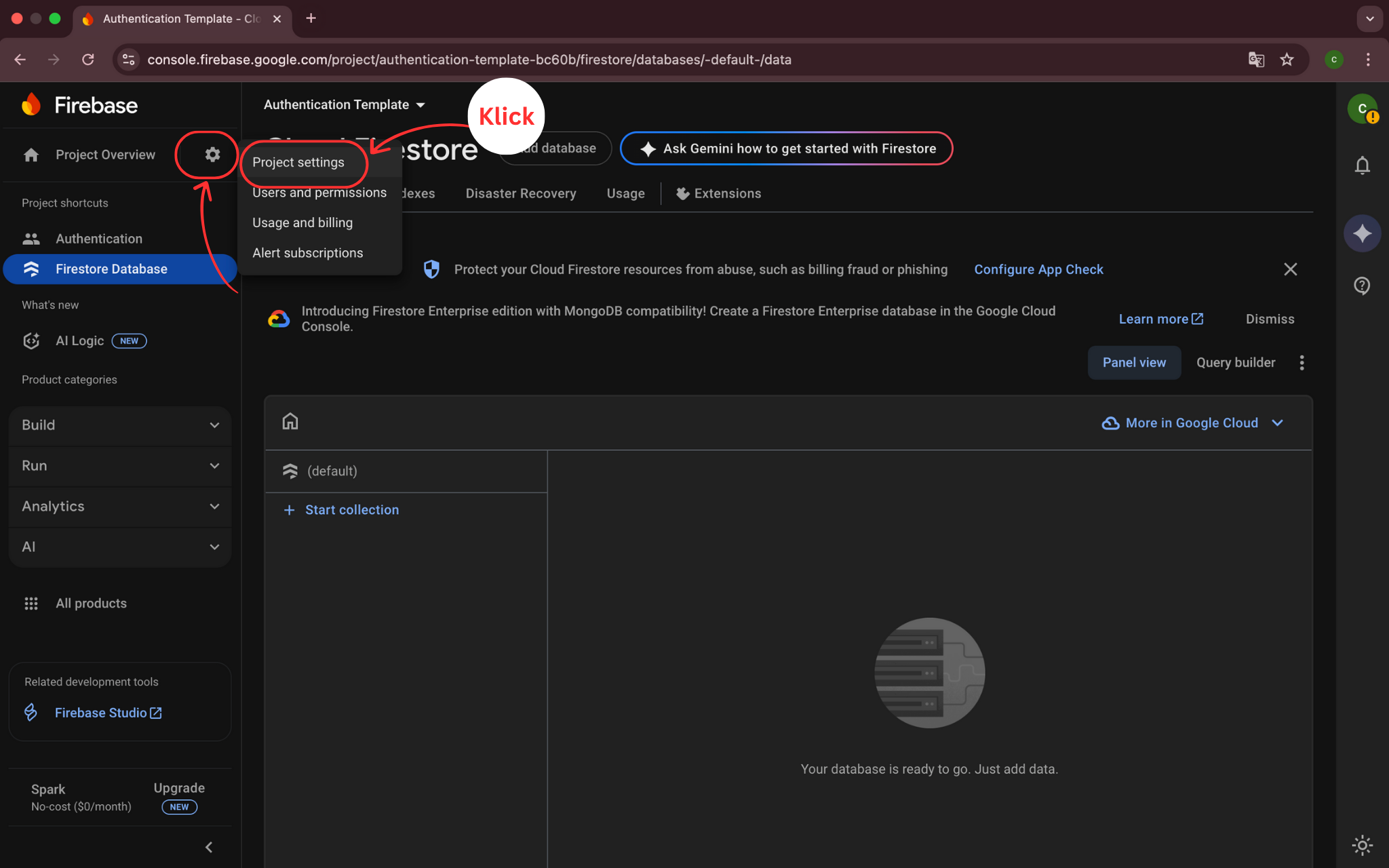Expand the Build category
Viewport: 1389px width, 868px height.
pos(120,425)
